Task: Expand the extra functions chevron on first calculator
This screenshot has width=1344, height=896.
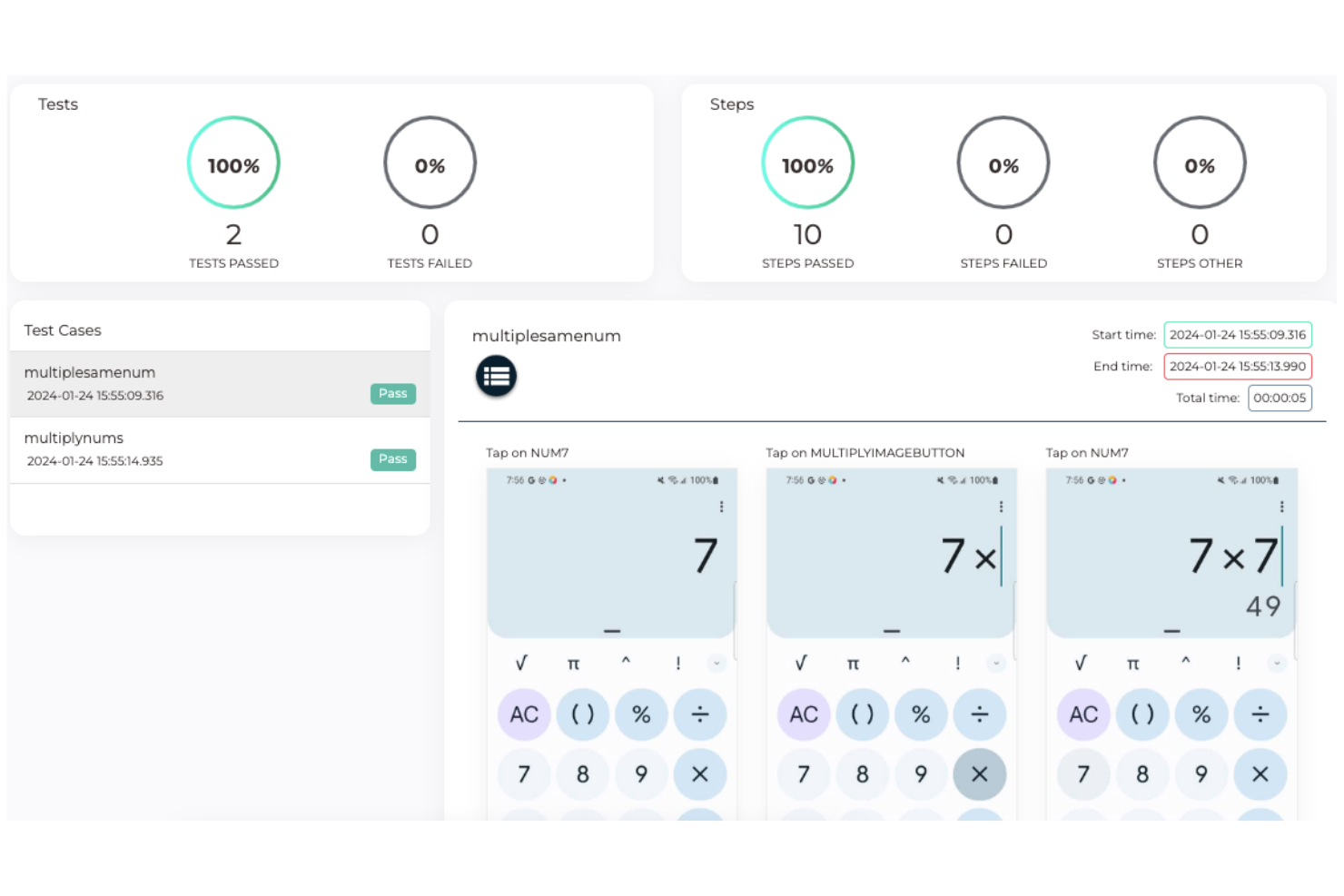Action: [x=716, y=664]
